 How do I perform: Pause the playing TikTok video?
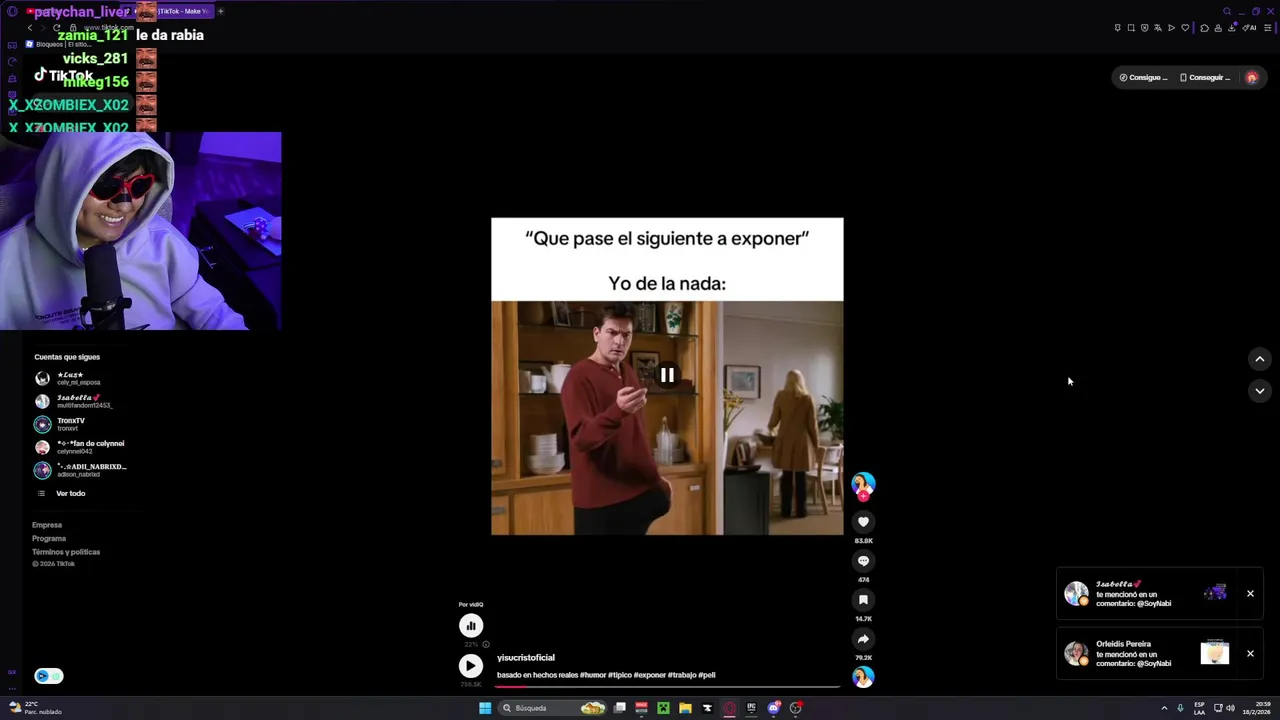(667, 375)
